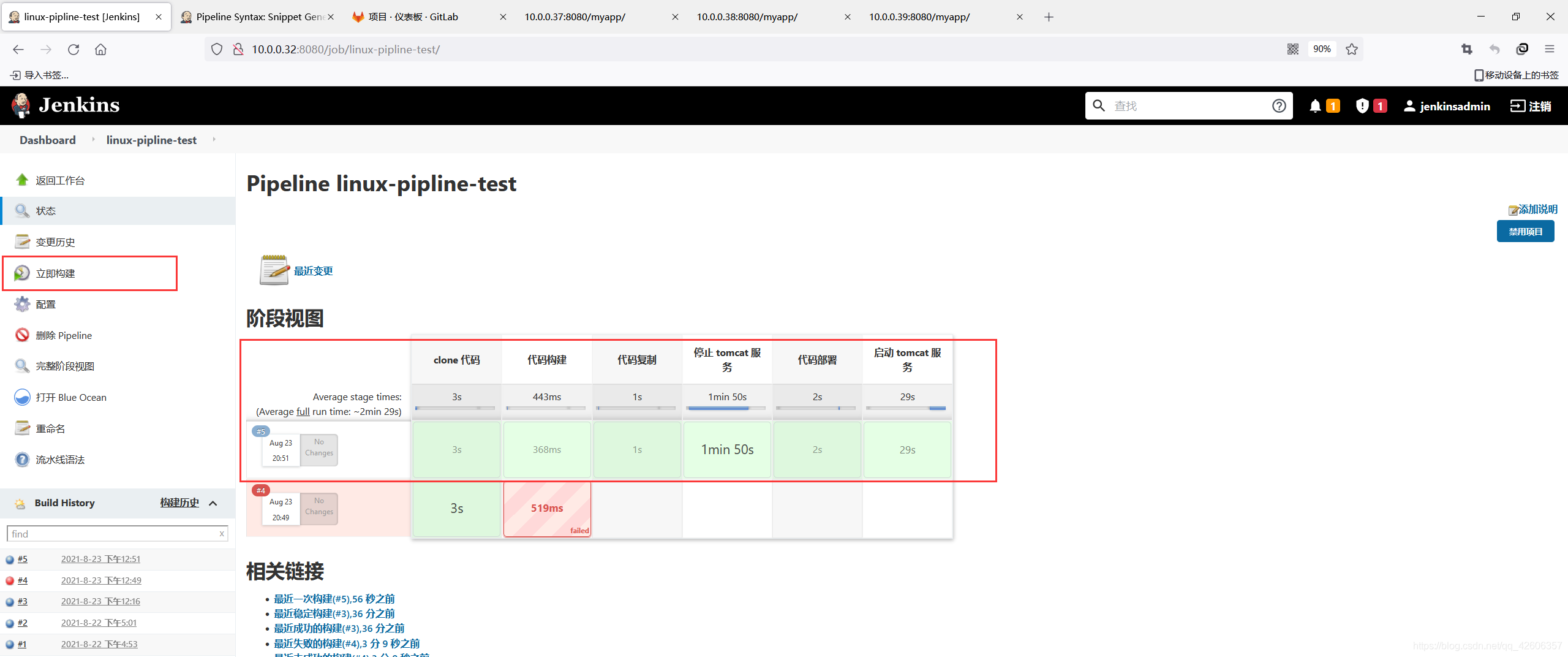Open link 最近失败的构建(#4)
This screenshot has height=657, width=1568.
pos(347,644)
